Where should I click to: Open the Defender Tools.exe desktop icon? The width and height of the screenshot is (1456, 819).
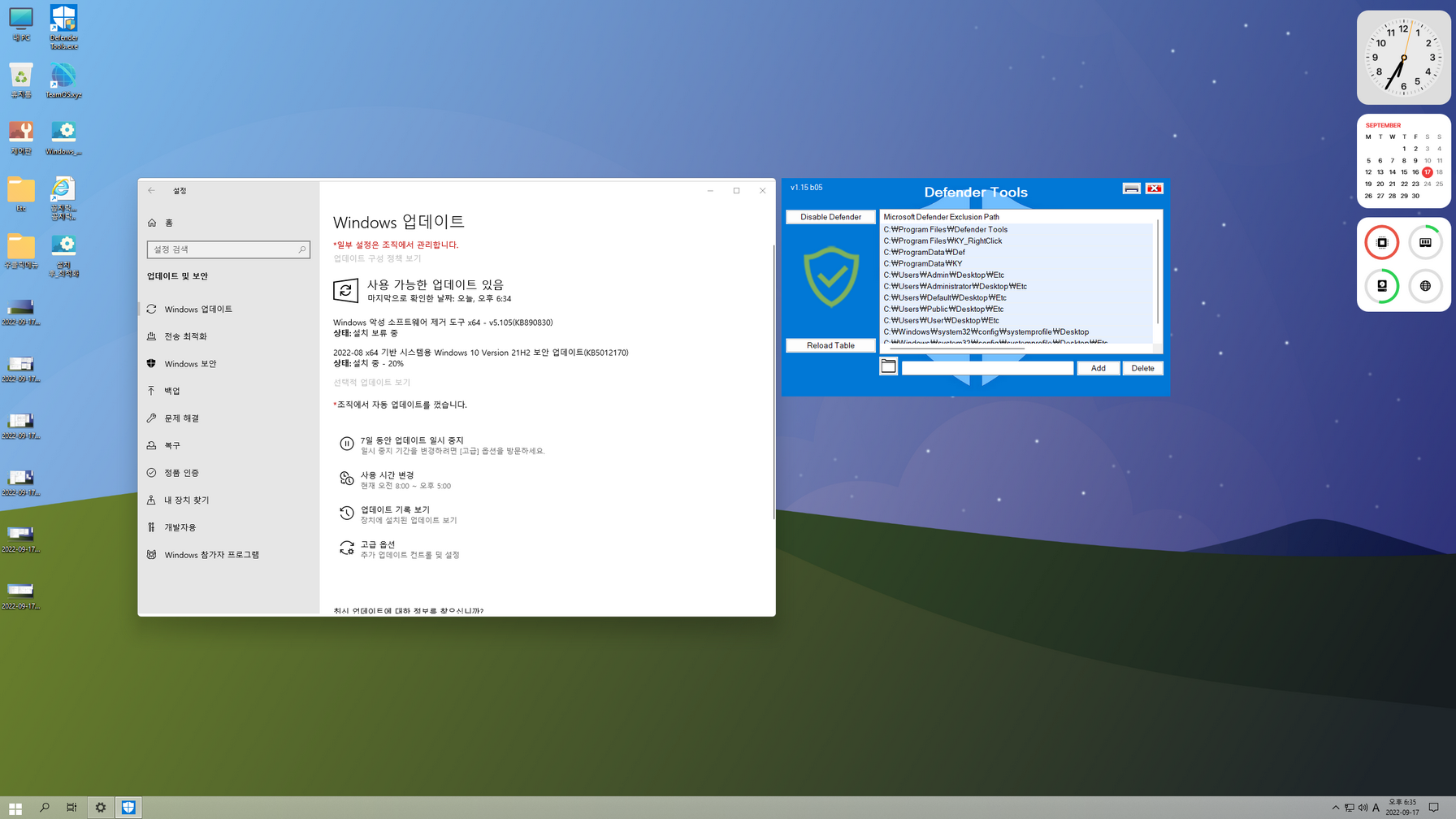63,27
